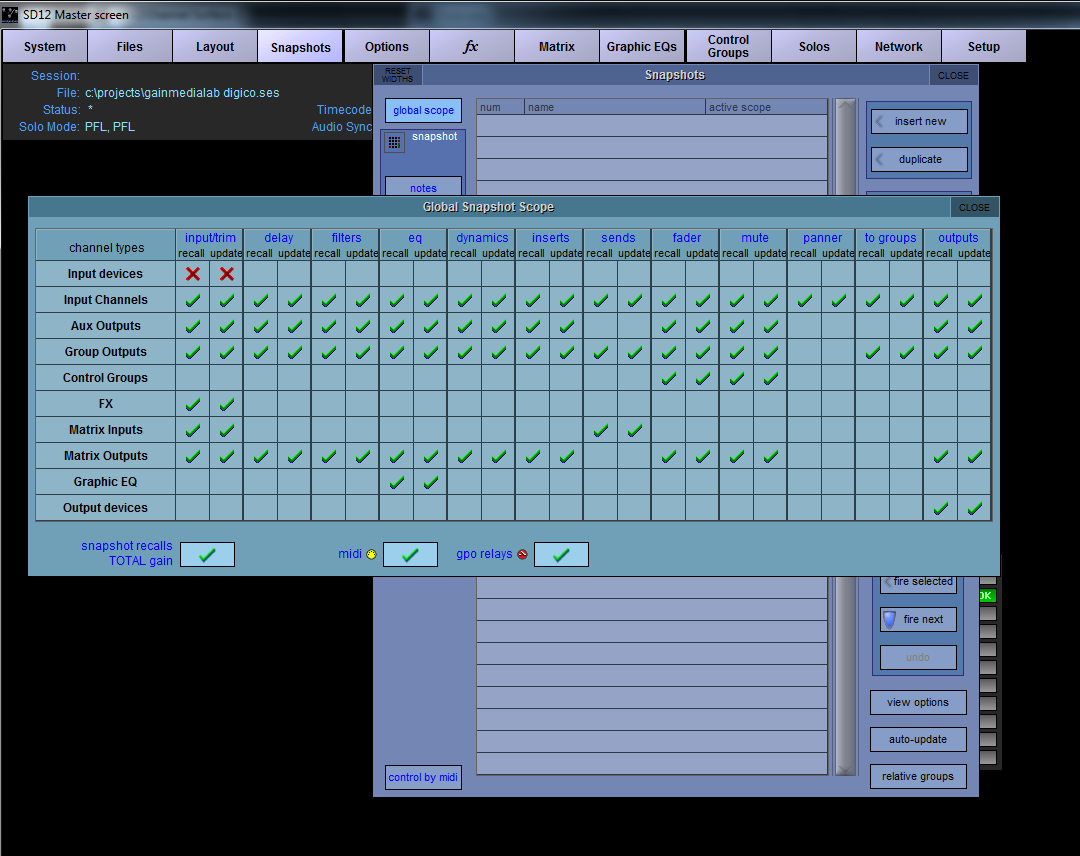Image resolution: width=1080 pixels, height=856 pixels.
Task: Uncheck FX input/trim recall
Action: (x=193, y=404)
